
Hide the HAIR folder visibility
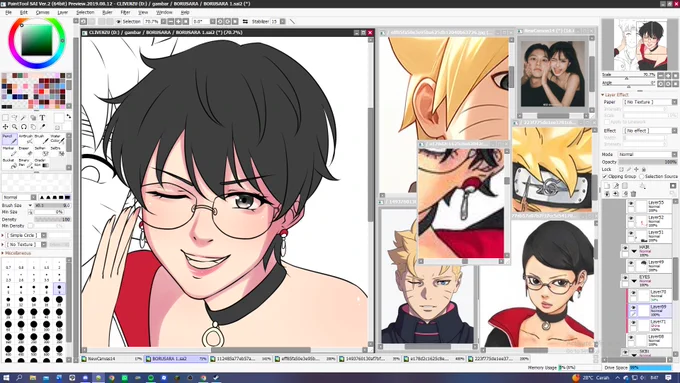[x=625, y=249]
